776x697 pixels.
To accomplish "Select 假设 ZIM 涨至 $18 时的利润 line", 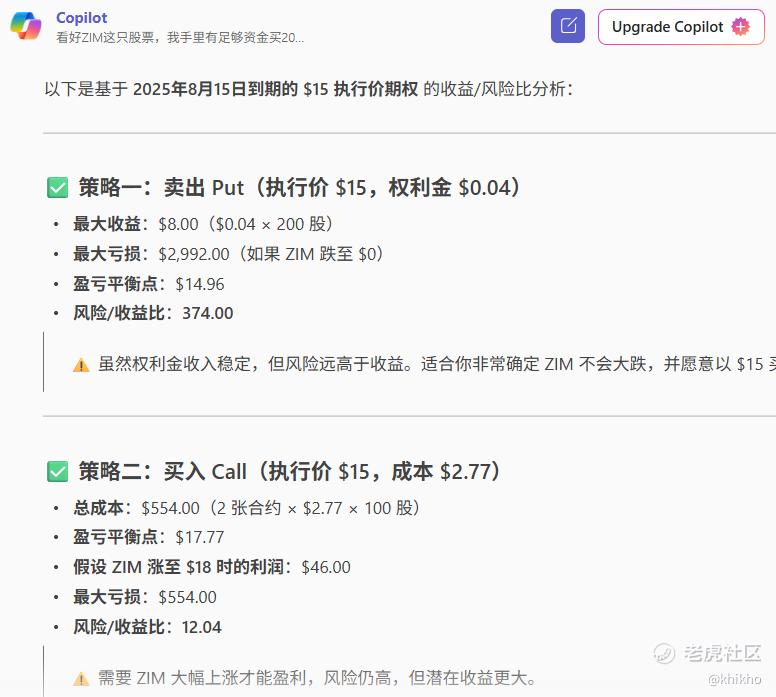I will [212, 567].
